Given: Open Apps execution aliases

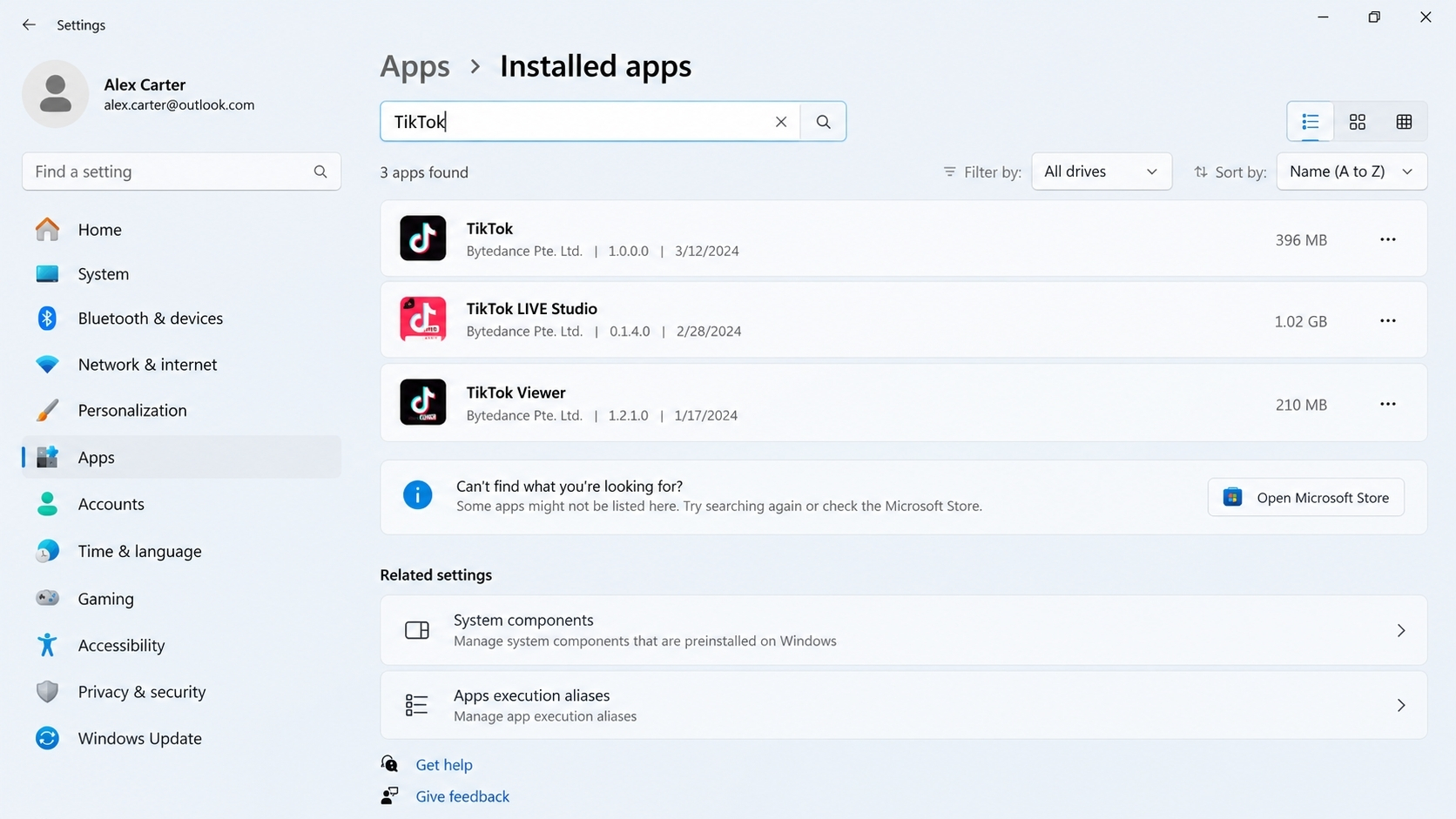Looking at the screenshot, I should click(x=904, y=706).
